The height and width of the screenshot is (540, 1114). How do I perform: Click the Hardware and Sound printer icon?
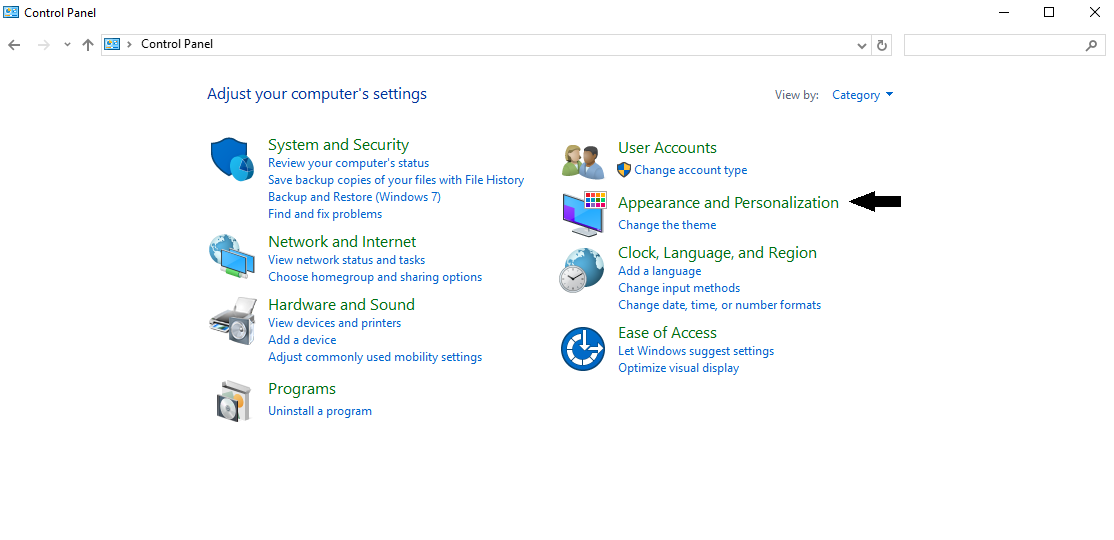click(x=232, y=321)
